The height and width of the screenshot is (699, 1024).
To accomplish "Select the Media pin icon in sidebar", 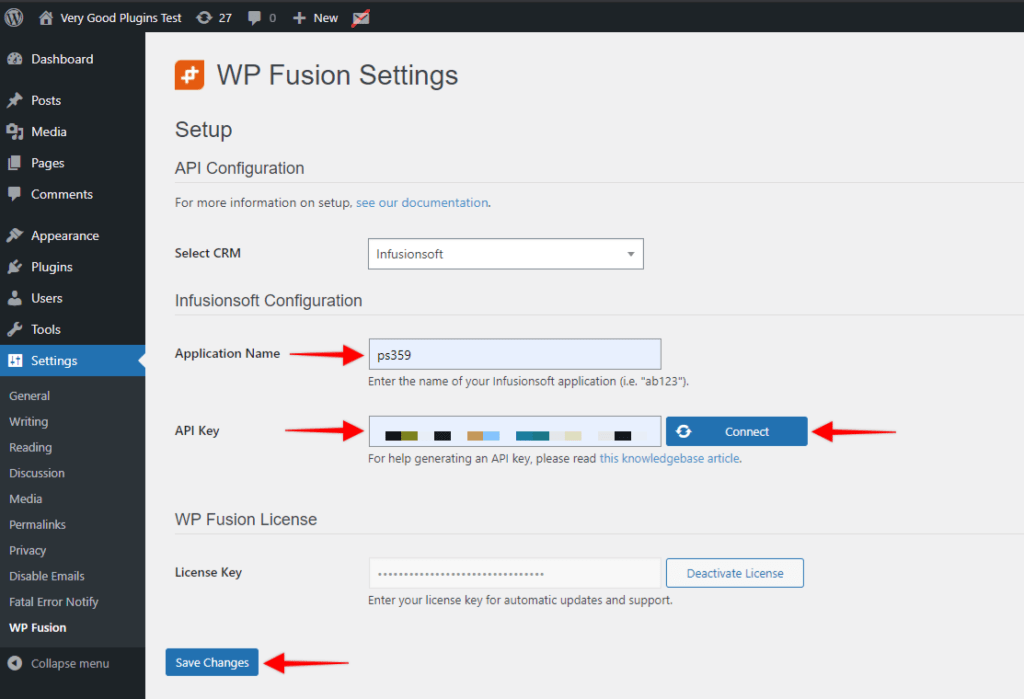I will 14,131.
